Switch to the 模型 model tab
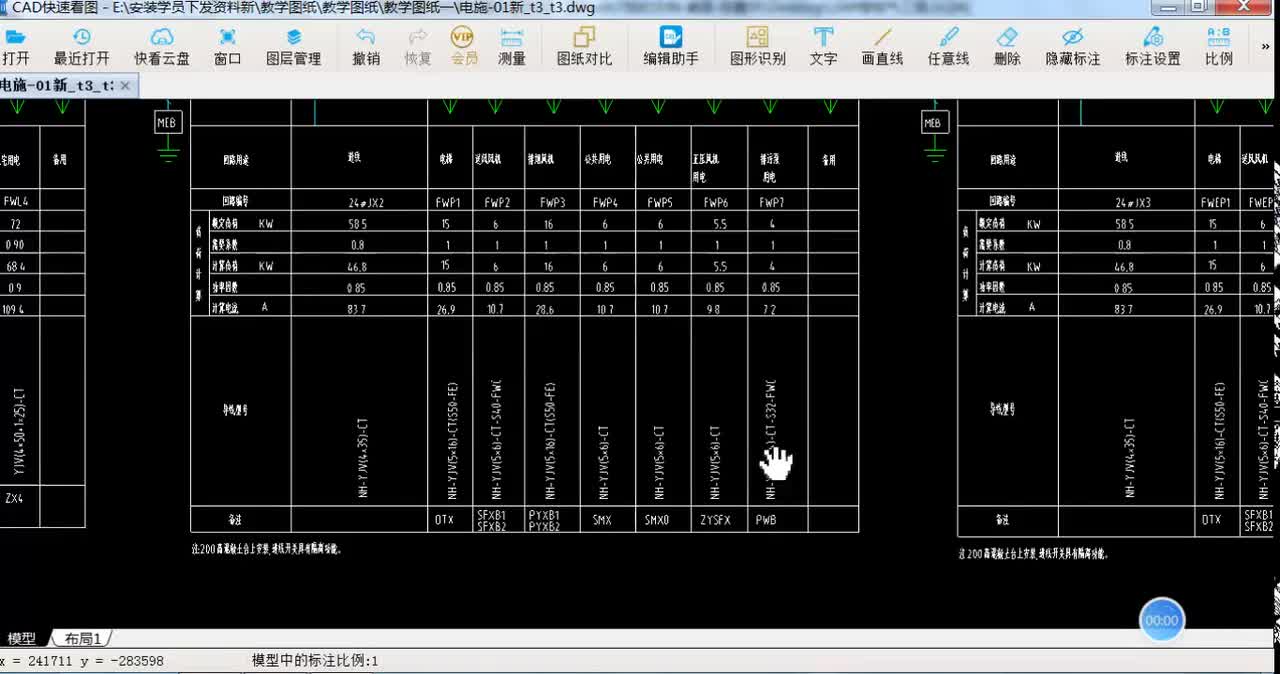Viewport: 1280px width, 674px height. (22, 638)
